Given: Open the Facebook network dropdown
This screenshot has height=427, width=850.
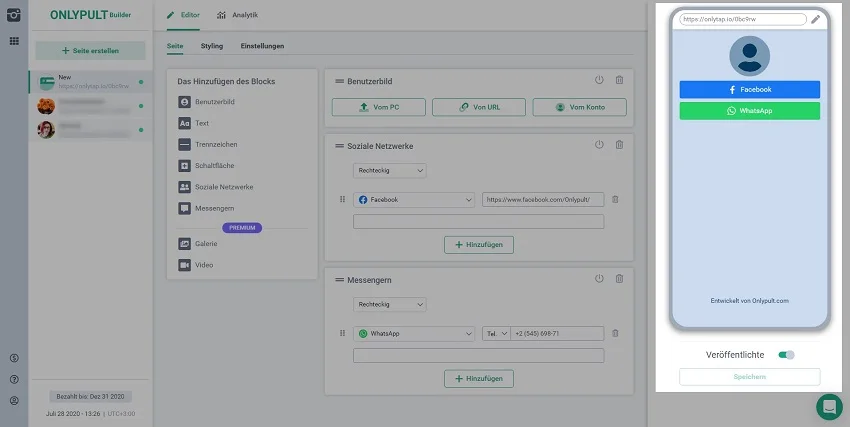Looking at the screenshot, I should coord(414,200).
